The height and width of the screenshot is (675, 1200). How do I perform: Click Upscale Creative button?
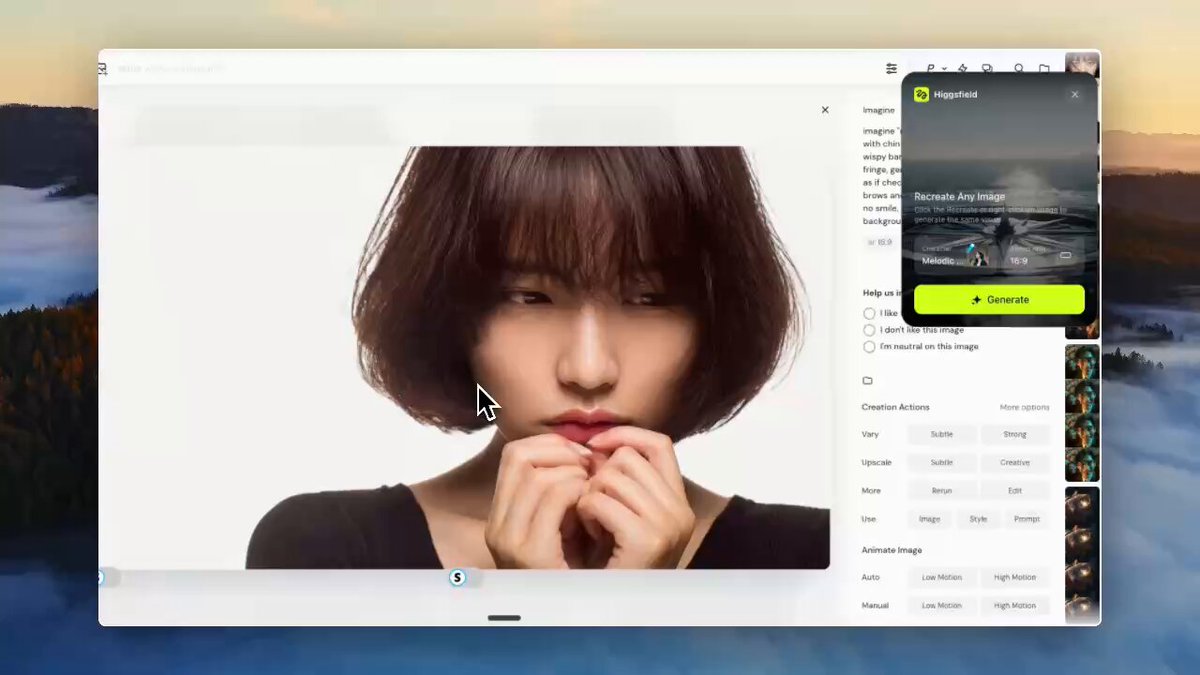(1015, 463)
